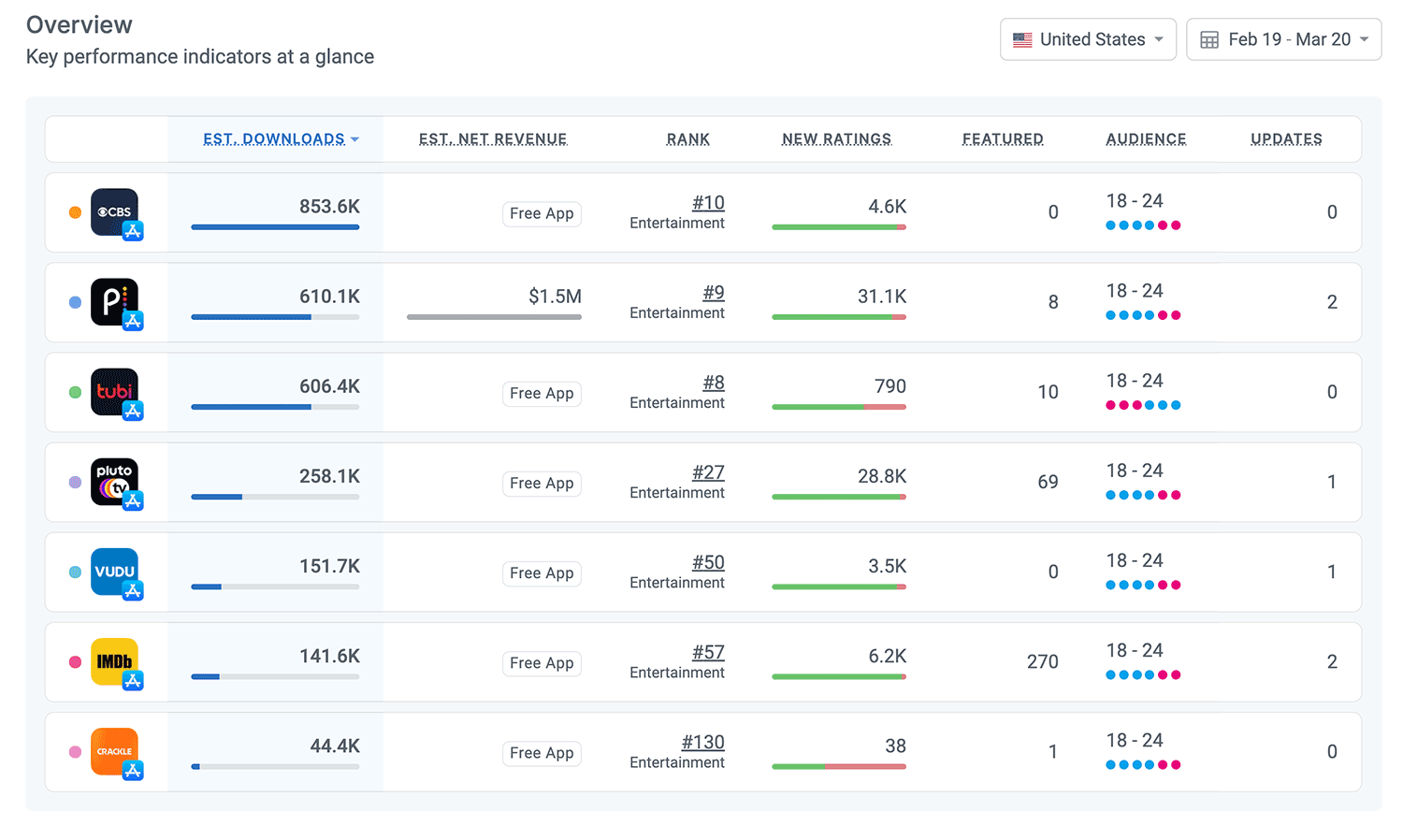Click the US flag icon
1403x840 pixels.
1022,40
